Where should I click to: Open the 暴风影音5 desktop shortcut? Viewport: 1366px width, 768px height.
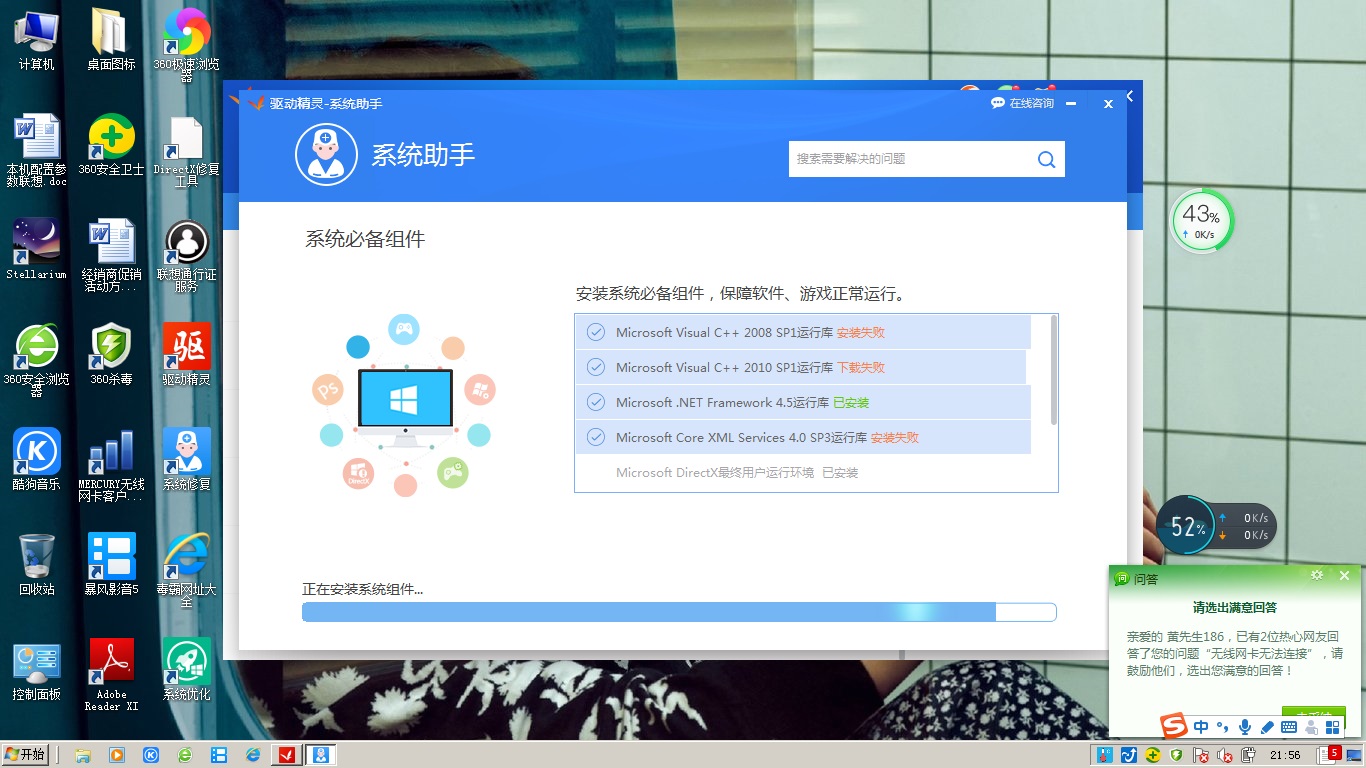click(112, 564)
